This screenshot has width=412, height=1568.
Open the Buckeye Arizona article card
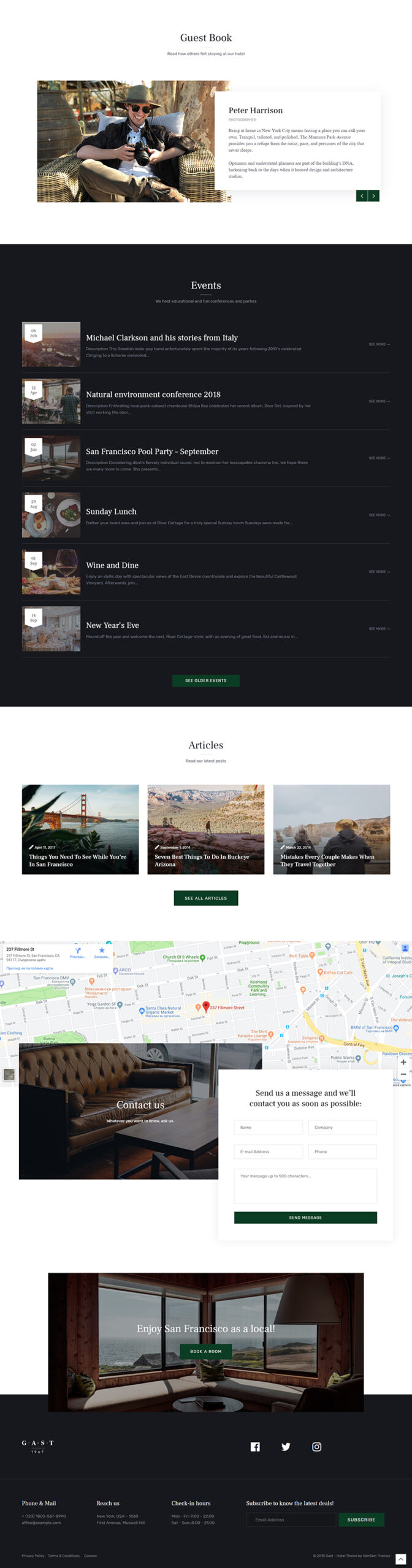coord(205,829)
